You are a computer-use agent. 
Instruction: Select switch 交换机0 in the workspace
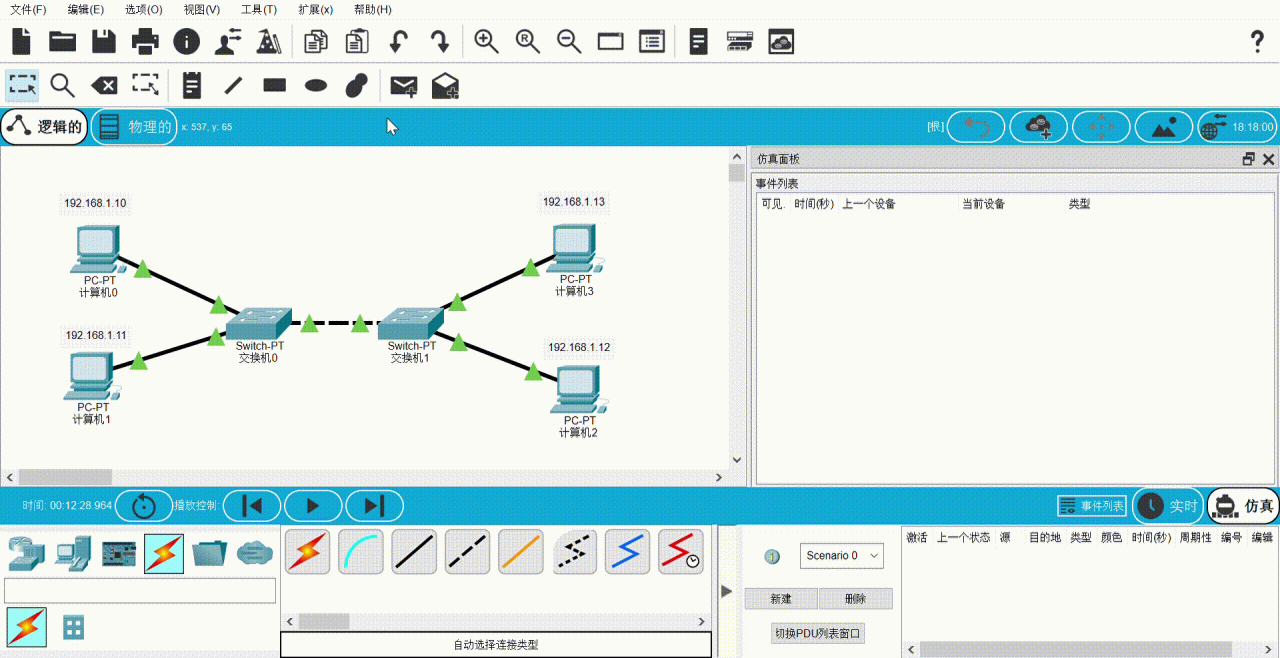(x=258, y=324)
